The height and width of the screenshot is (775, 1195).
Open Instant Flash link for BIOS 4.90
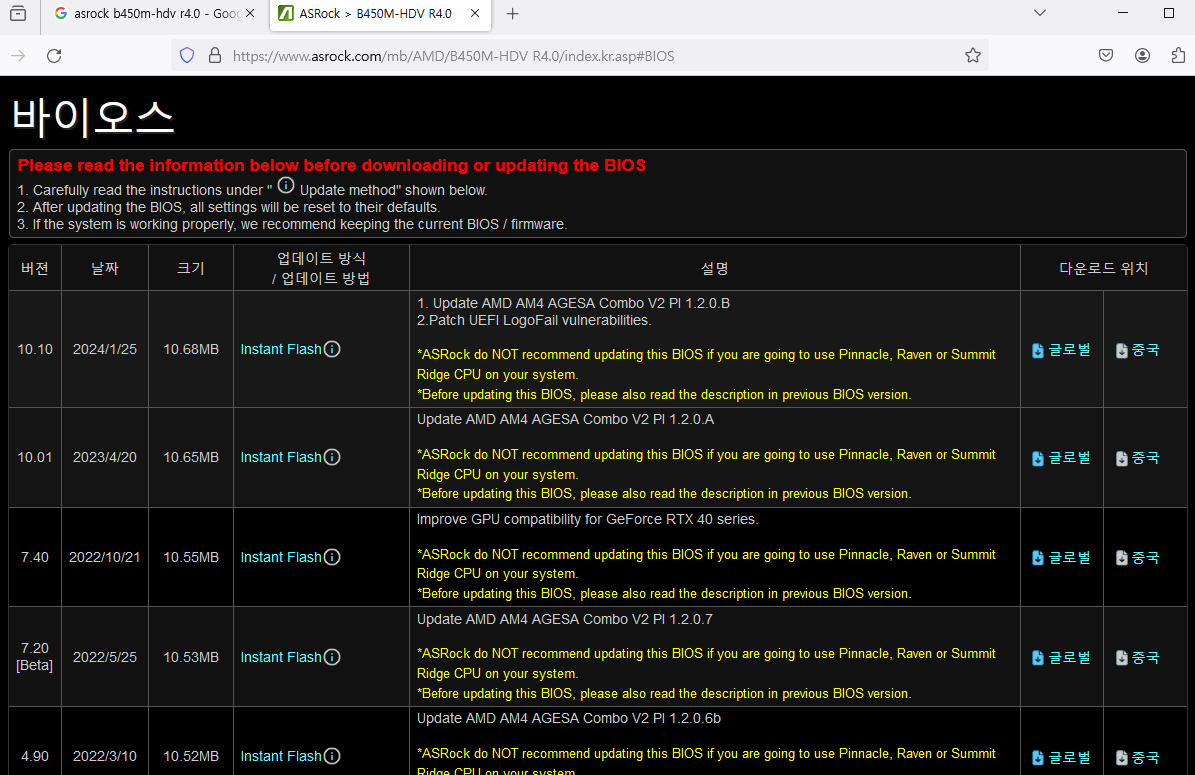280,756
